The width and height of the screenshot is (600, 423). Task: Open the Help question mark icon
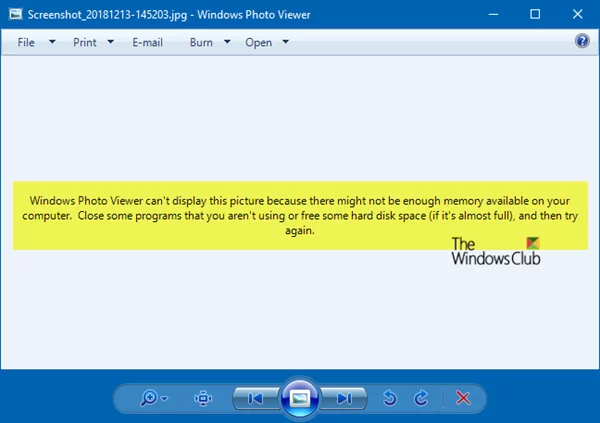pyautogui.click(x=582, y=41)
